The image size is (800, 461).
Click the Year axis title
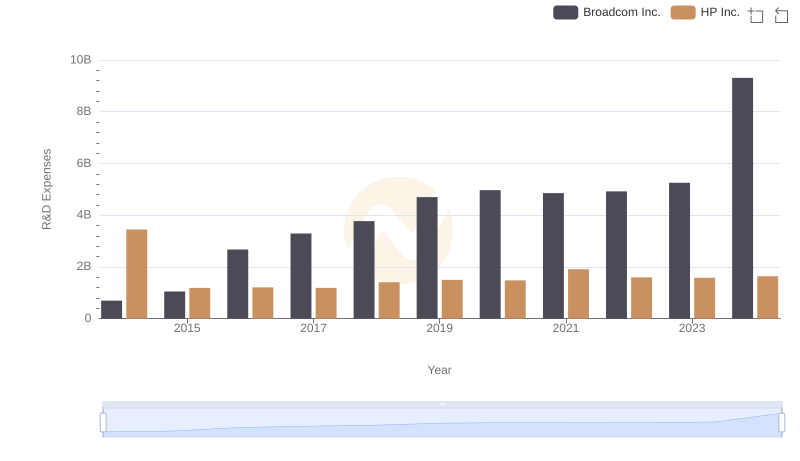tap(439, 370)
